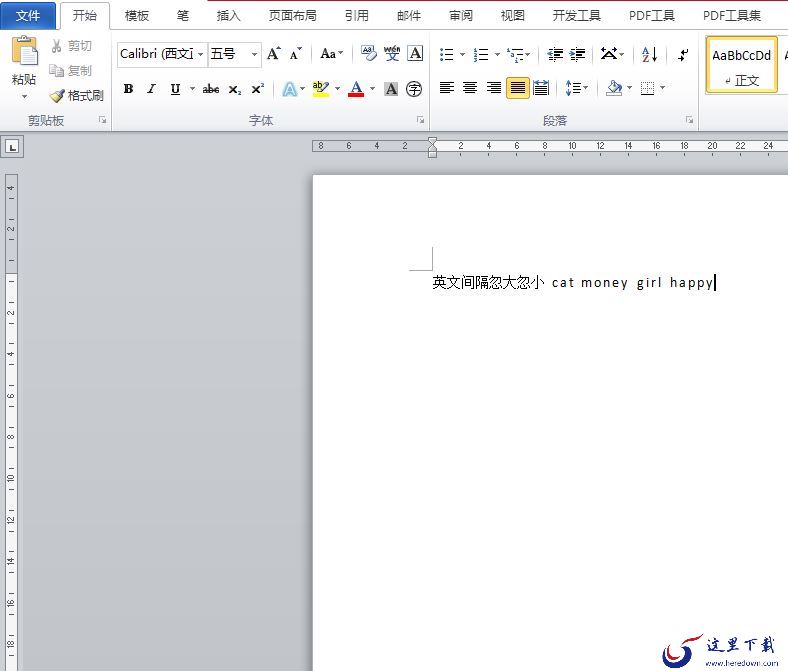This screenshot has width=788, height=671.
Task: Click the Sort A-Z icon
Action: coord(649,54)
